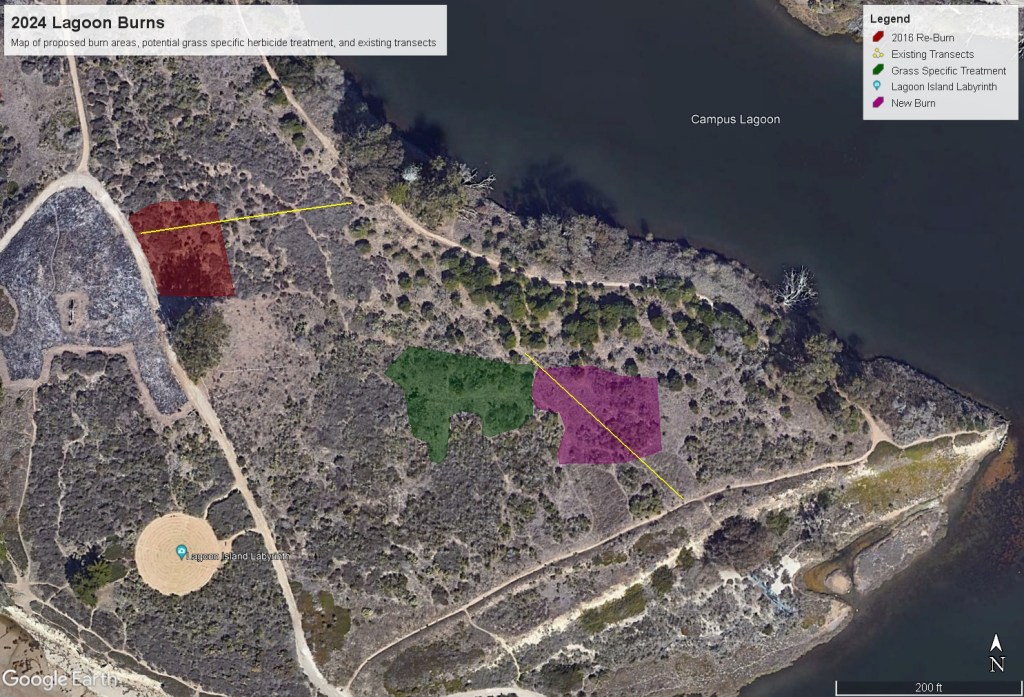Select the Lagoon Island Labyrinth map placemark pin
The width and height of the screenshot is (1024, 697).
pos(182,552)
